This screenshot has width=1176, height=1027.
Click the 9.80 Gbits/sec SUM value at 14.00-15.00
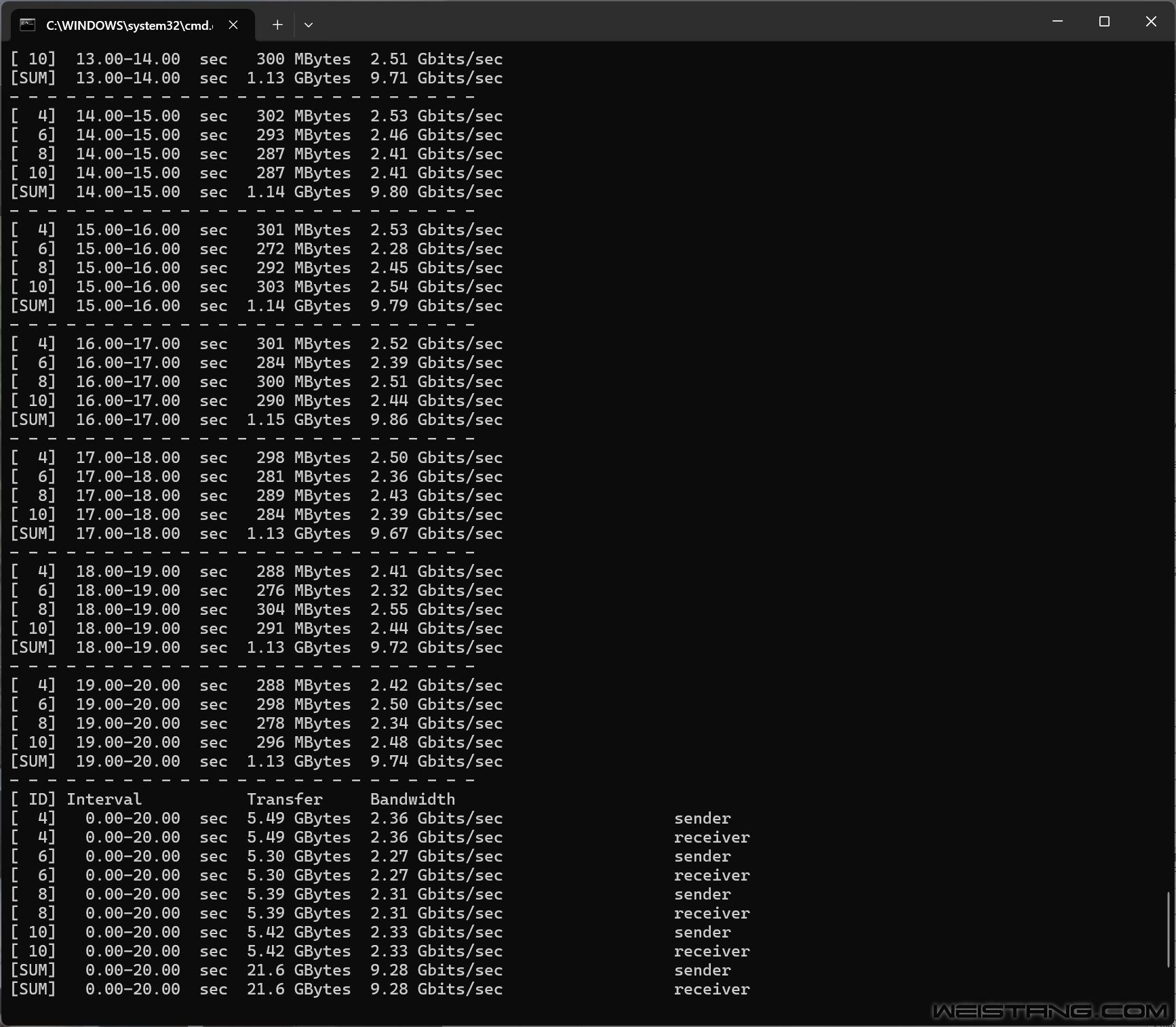coord(436,192)
